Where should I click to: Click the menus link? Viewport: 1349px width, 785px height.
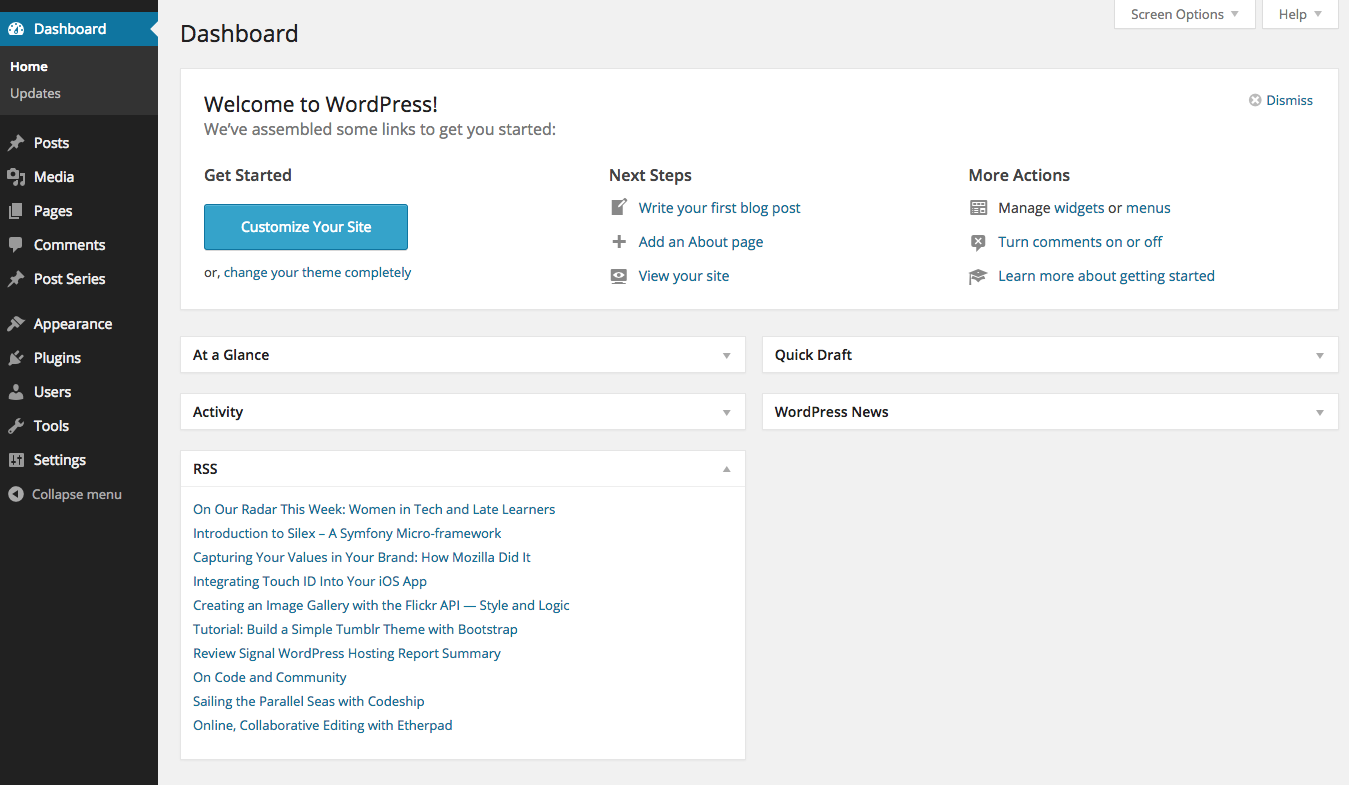(1148, 208)
